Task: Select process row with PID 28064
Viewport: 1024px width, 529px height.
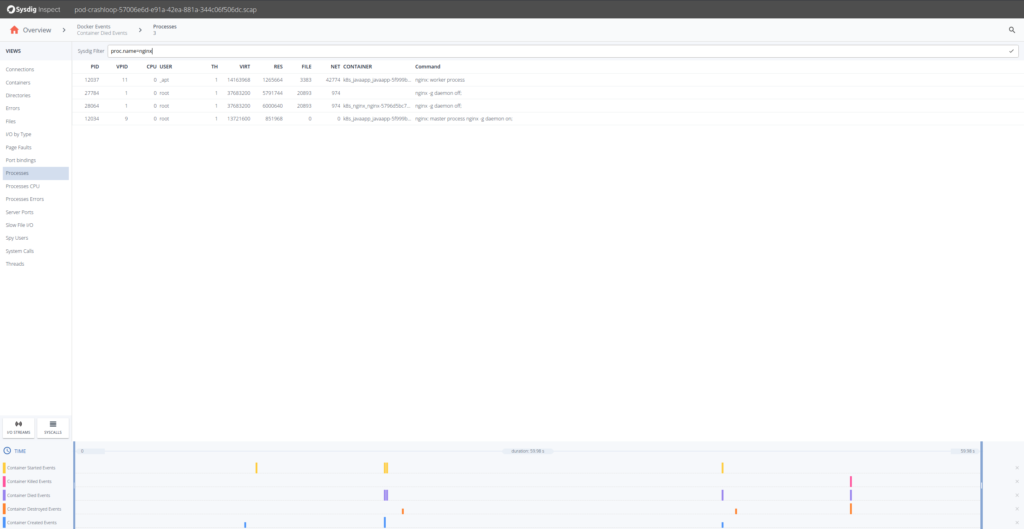Action: coord(548,105)
